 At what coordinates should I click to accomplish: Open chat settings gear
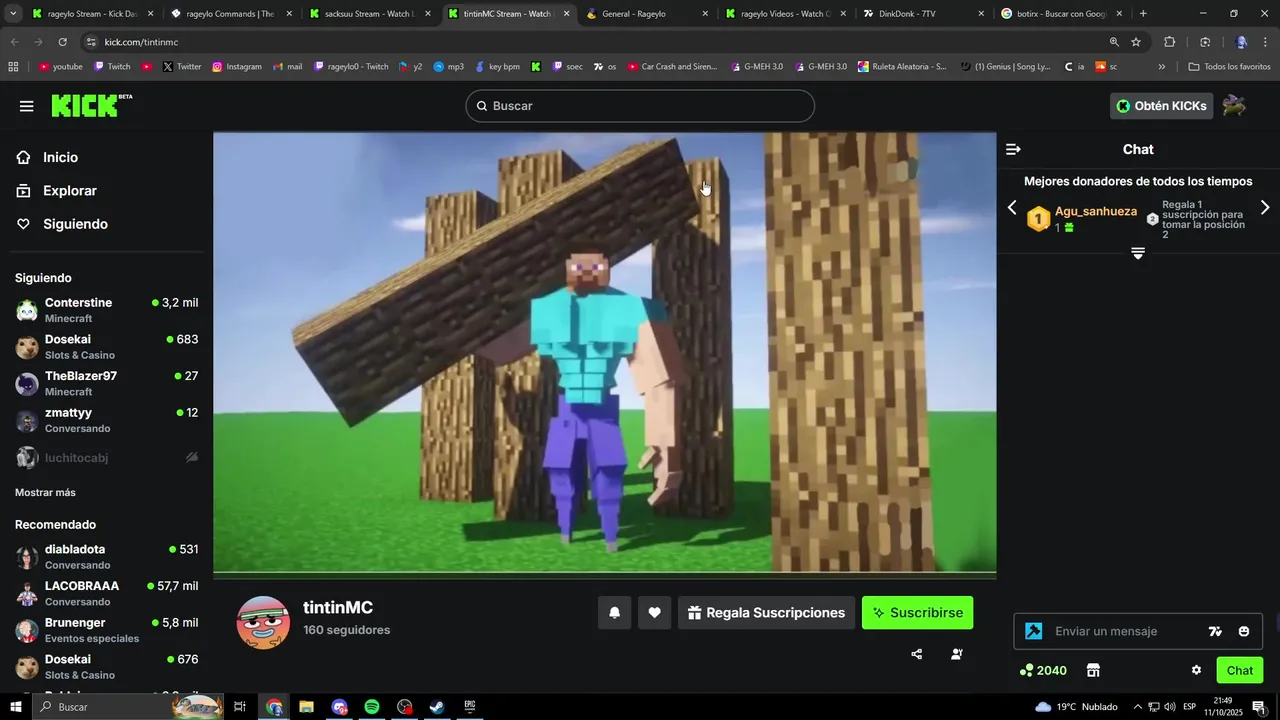pos(1196,670)
